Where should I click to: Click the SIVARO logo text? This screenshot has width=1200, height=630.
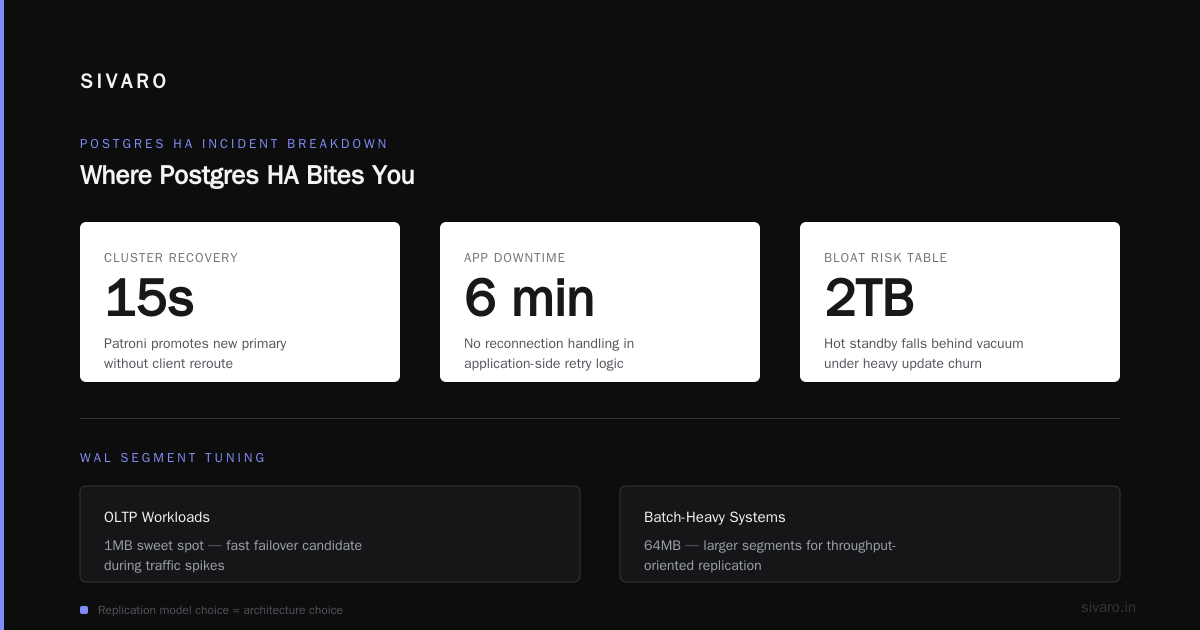pos(124,82)
